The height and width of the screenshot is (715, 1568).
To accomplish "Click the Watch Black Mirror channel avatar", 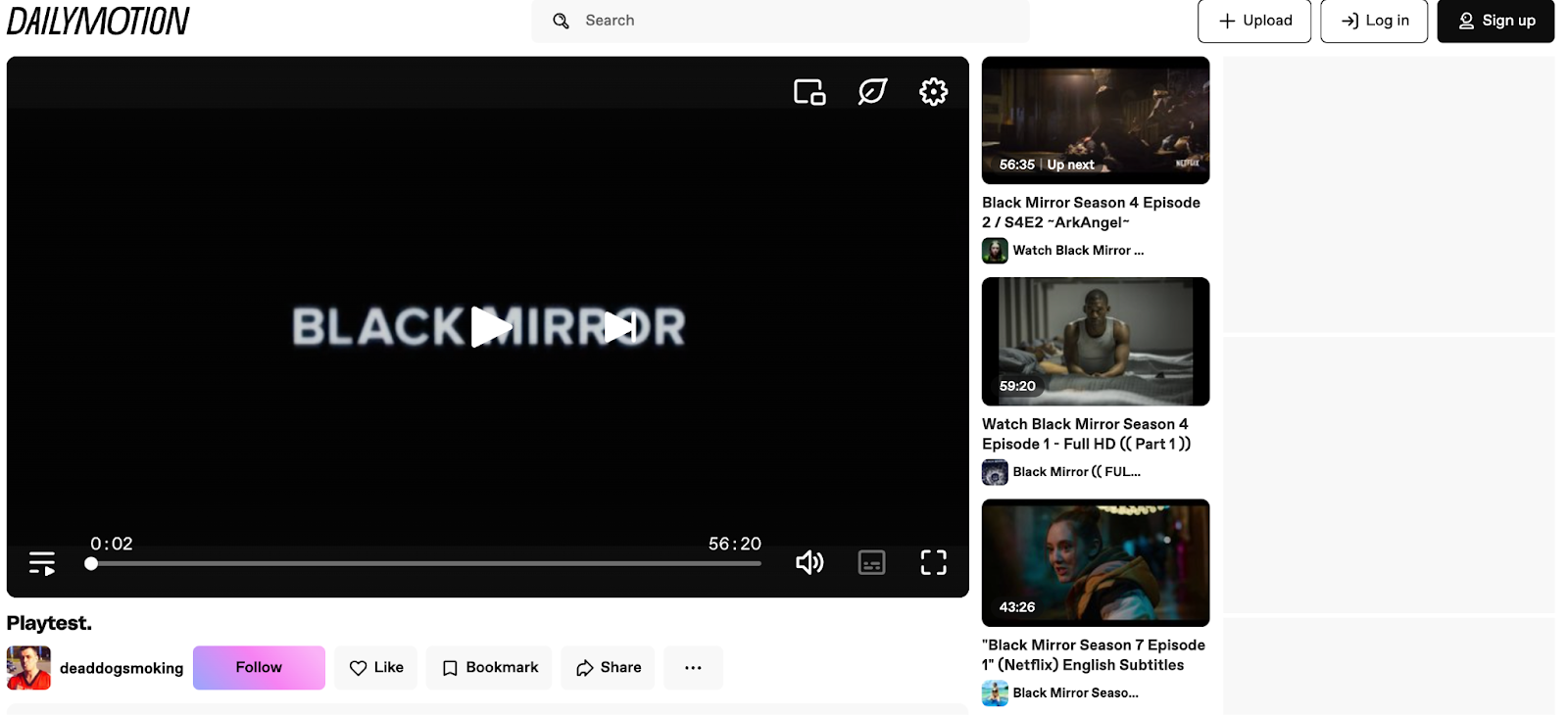I will (x=995, y=251).
